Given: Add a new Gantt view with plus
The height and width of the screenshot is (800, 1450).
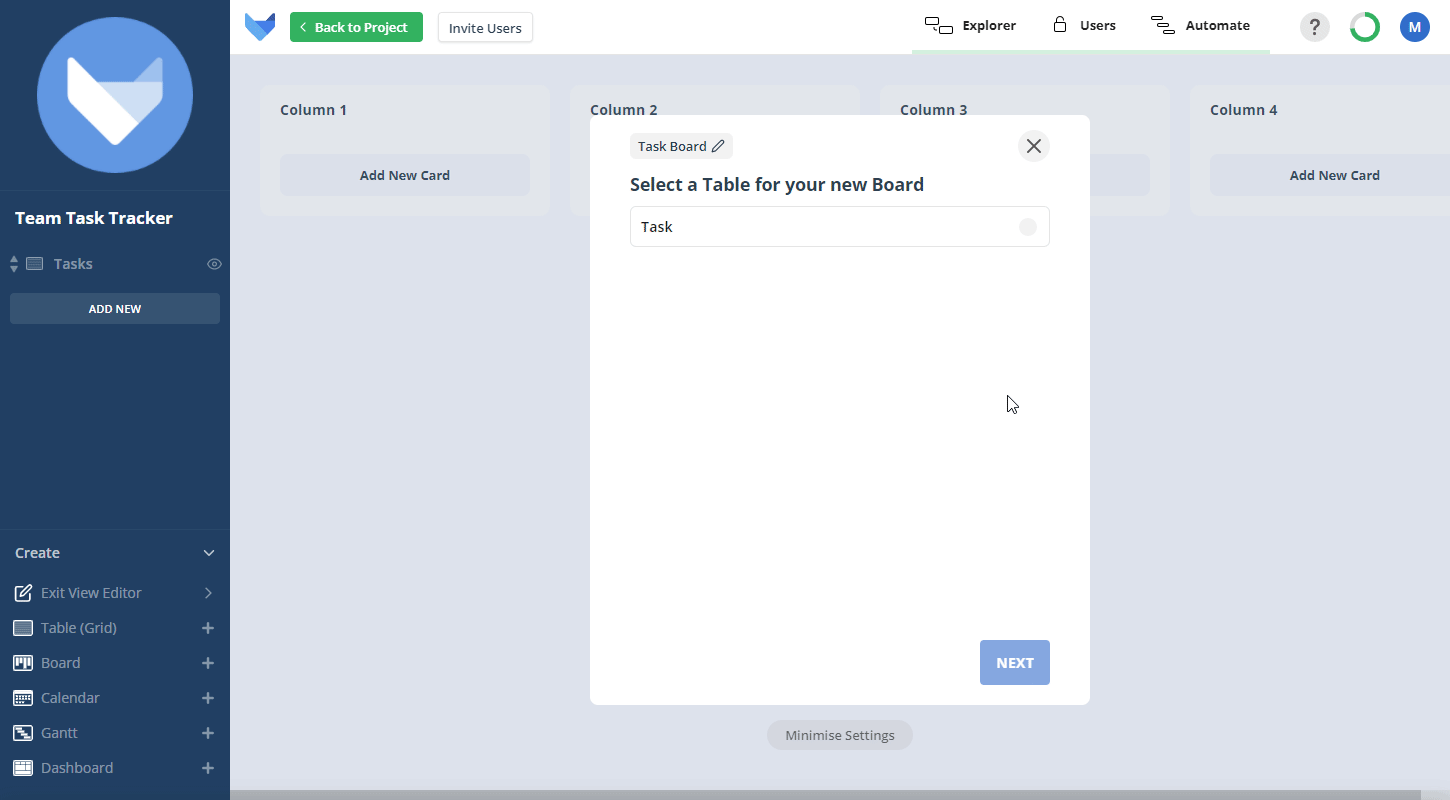Looking at the screenshot, I should [x=208, y=733].
